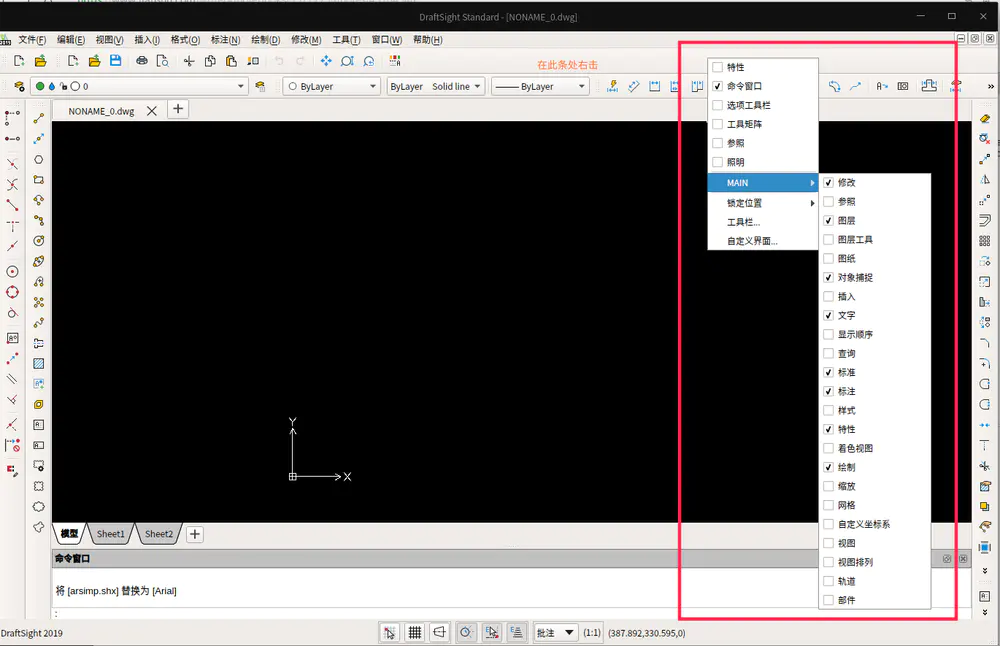Screen dimensions: 1000x646
Task: Switch to the Sheet1 tab
Action: click(x=110, y=534)
